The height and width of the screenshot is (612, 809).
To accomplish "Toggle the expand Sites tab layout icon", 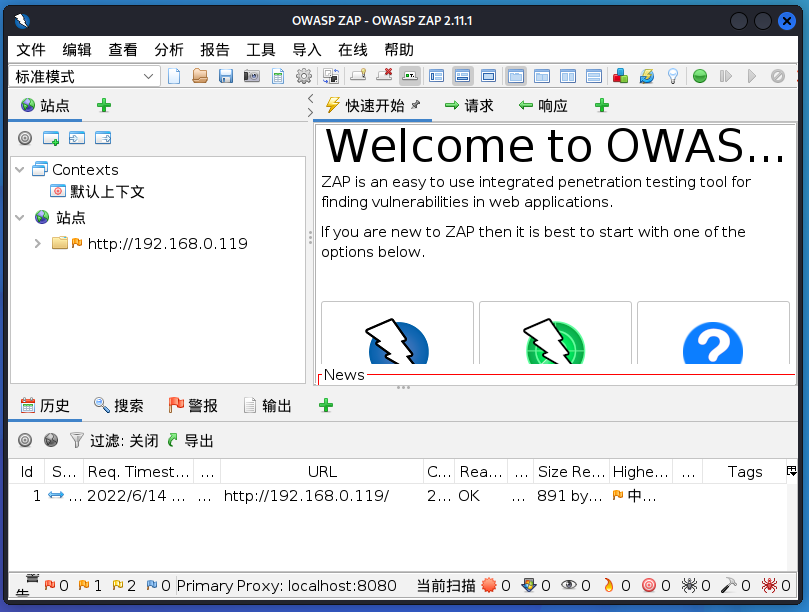I will tap(436, 76).
